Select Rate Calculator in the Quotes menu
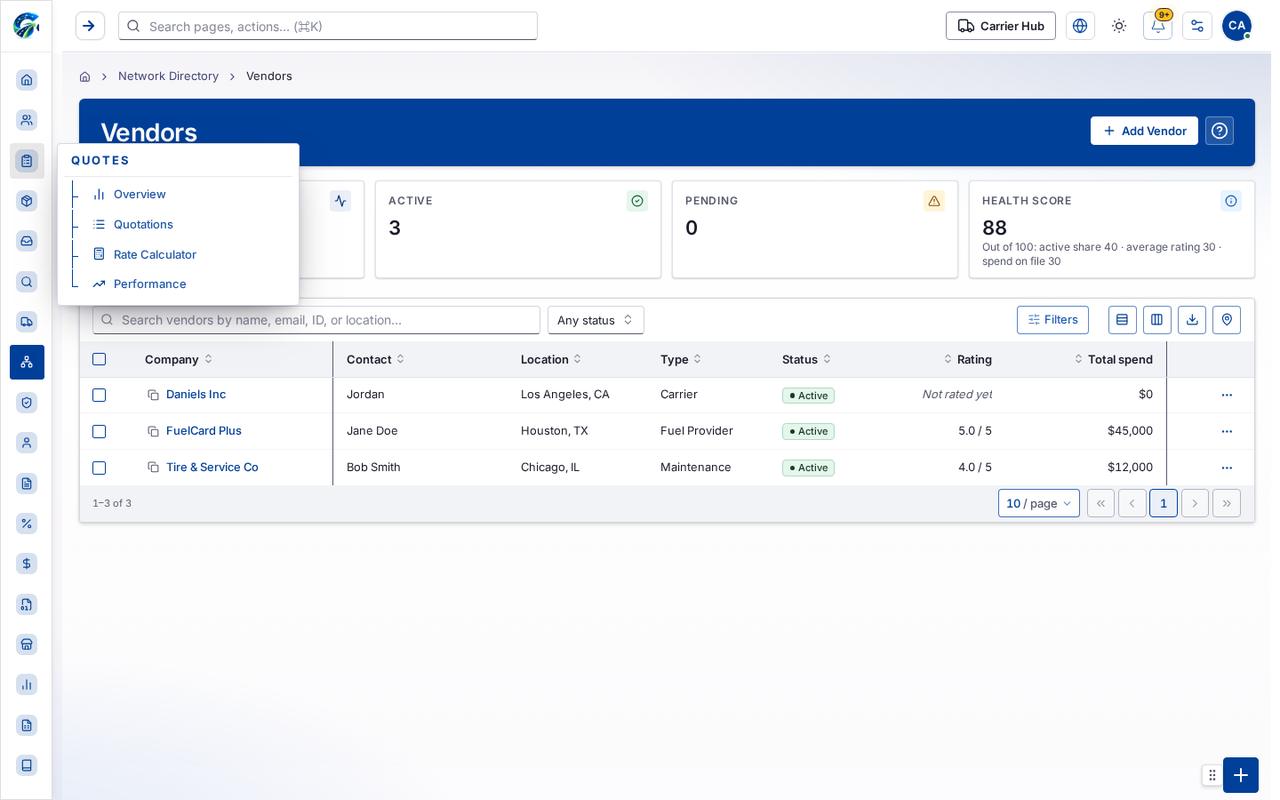Screen dimensions: 1280x800 [155, 254]
